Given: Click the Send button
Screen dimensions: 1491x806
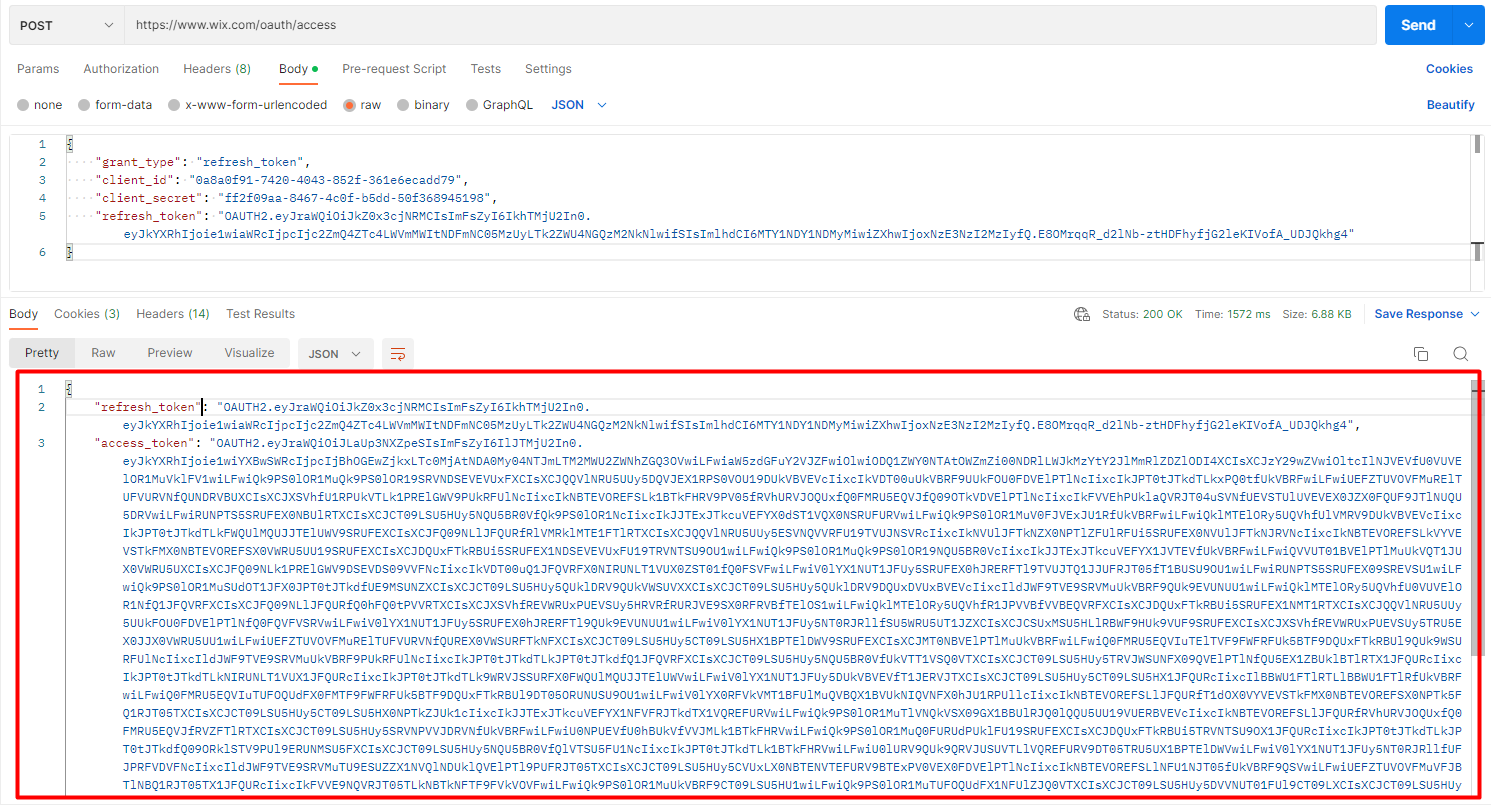Looking at the screenshot, I should 1425,24.
